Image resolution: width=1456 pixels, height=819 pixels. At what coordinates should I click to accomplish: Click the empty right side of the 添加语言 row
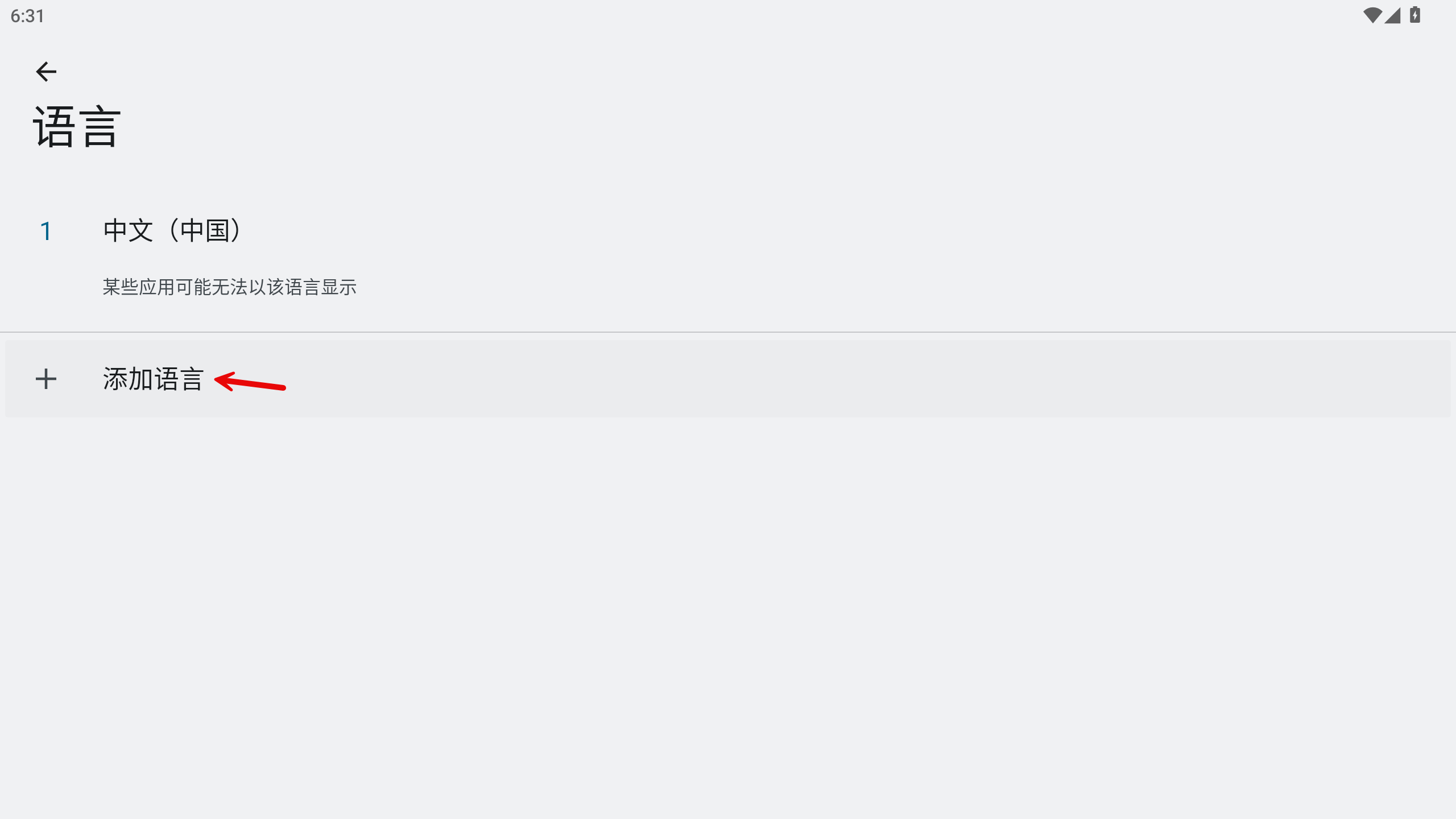853,379
